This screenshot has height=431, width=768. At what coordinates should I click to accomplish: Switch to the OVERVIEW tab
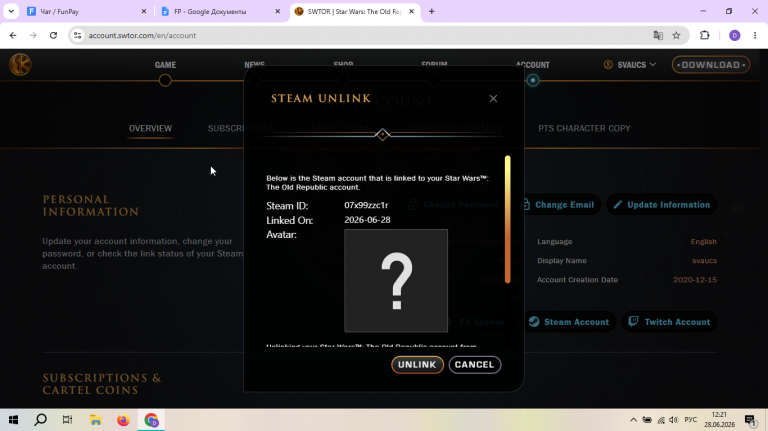pyautogui.click(x=150, y=128)
